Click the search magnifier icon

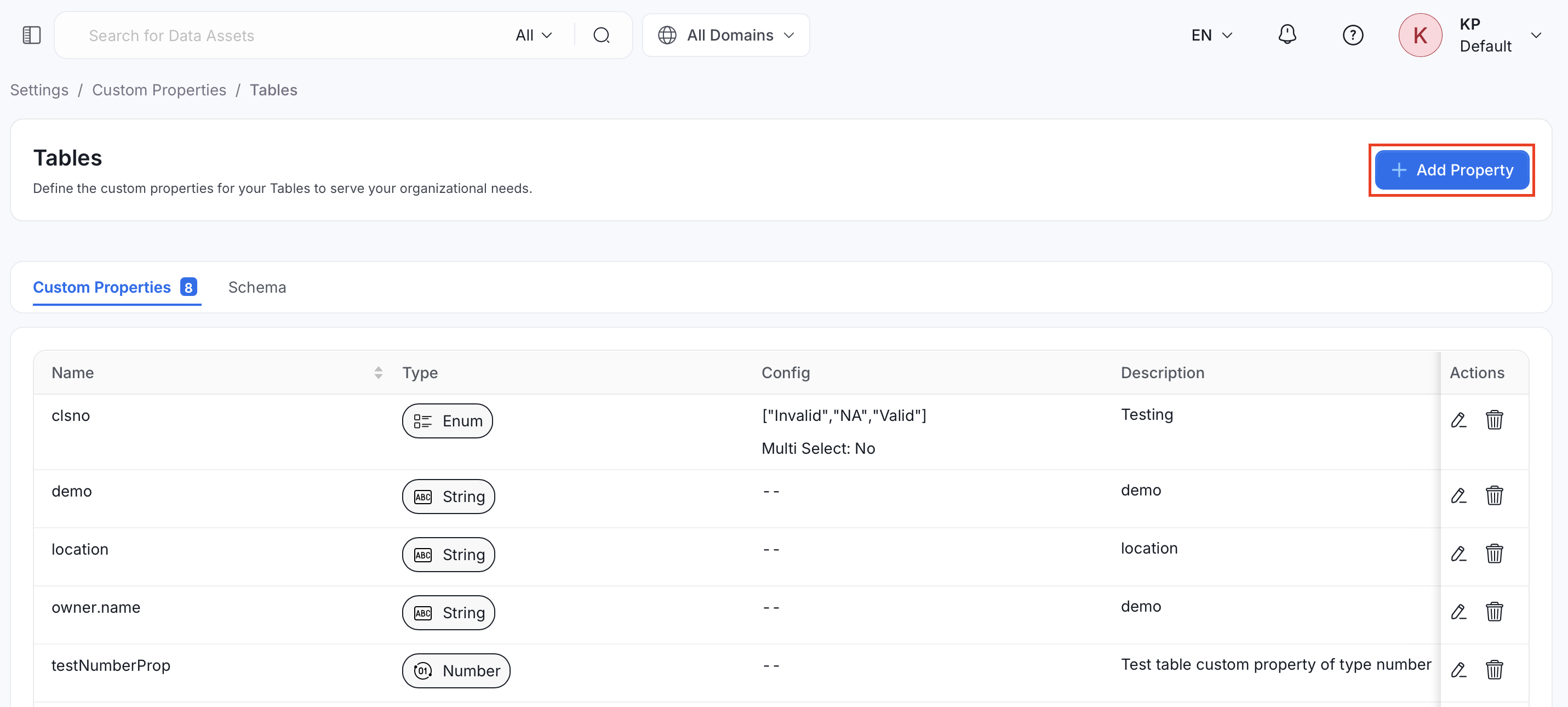(602, 35)
